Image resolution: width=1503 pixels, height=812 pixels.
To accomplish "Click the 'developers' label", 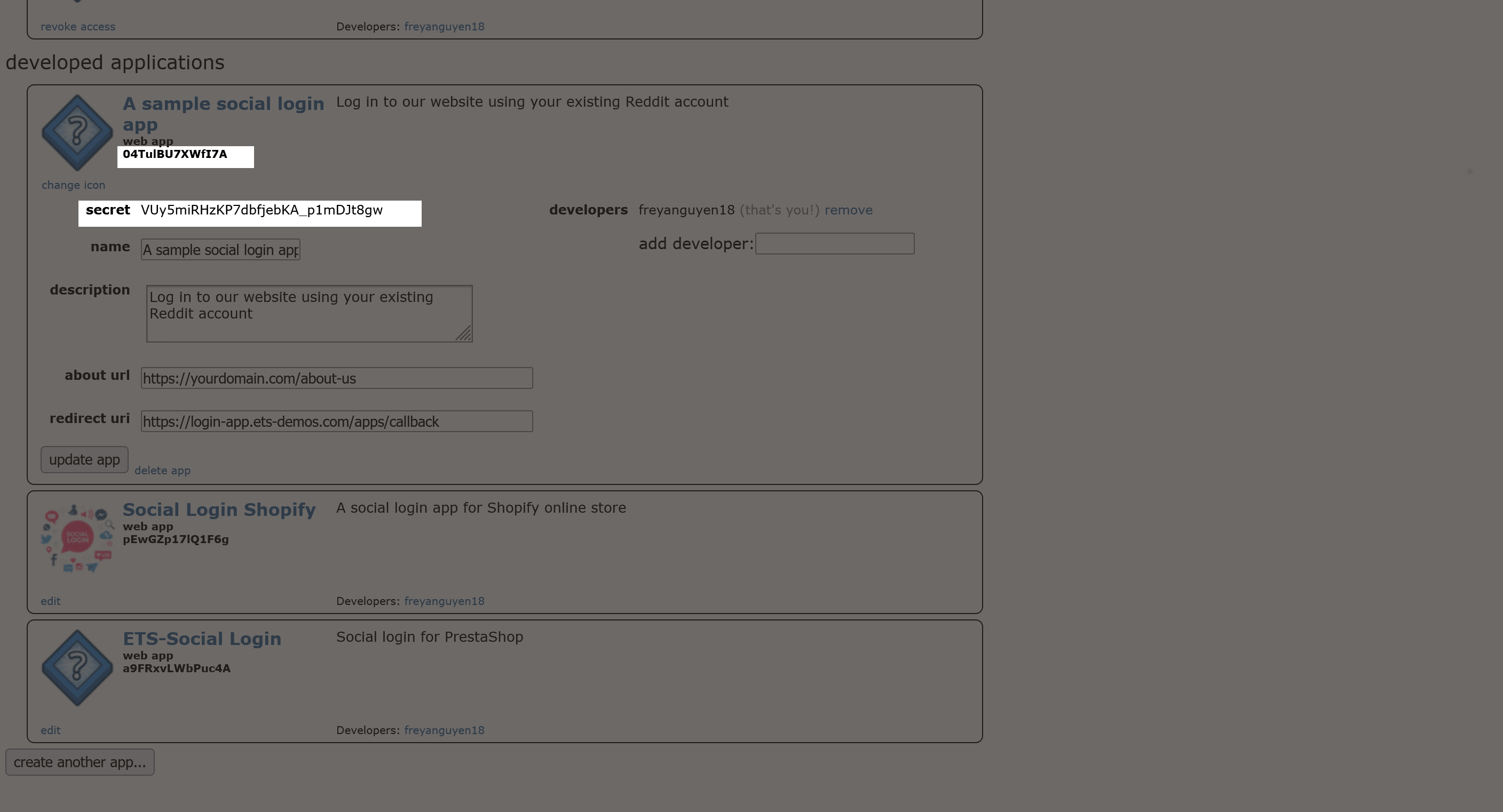I will (588, 210).
